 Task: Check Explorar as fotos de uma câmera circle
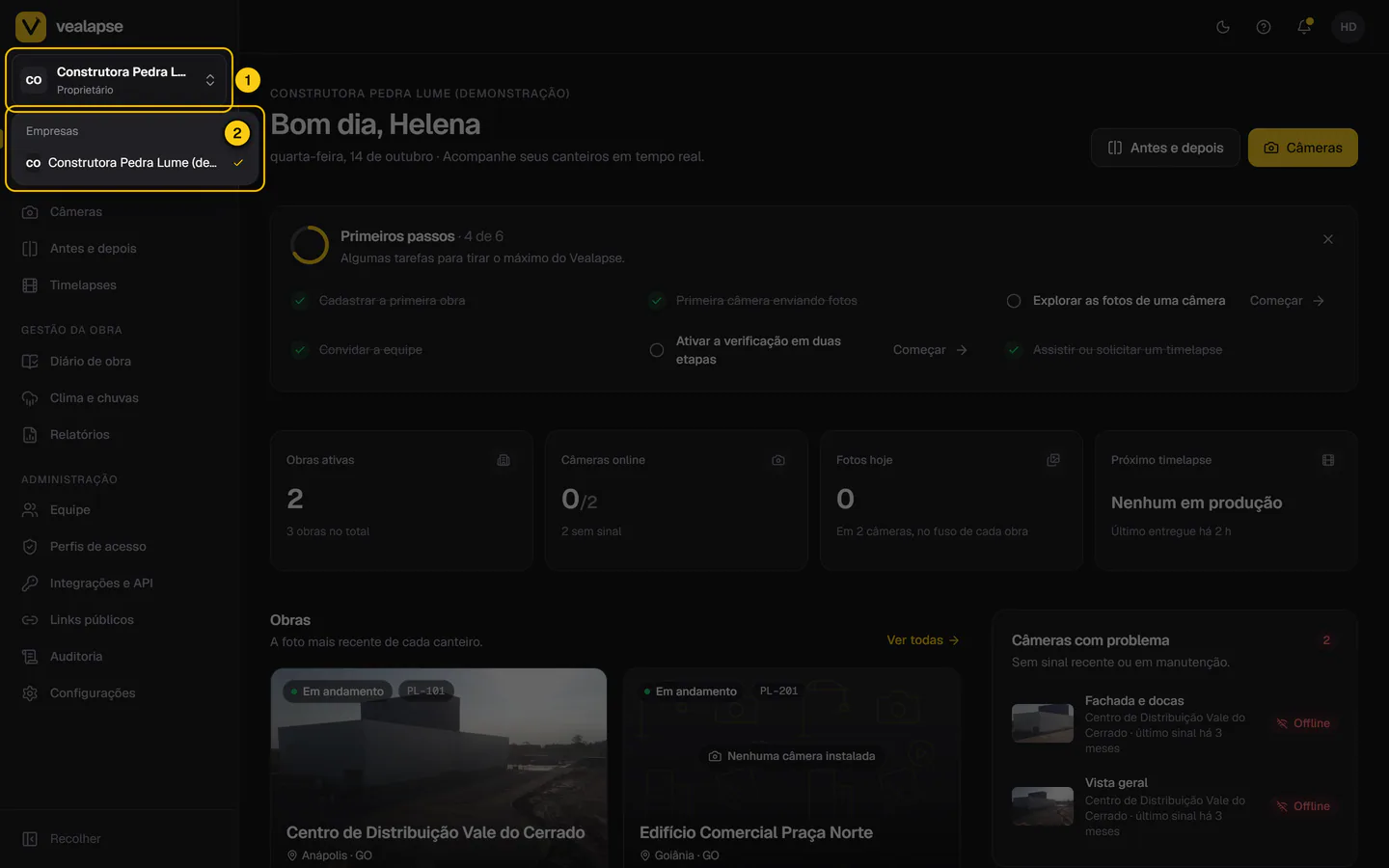pos(1014,301)
